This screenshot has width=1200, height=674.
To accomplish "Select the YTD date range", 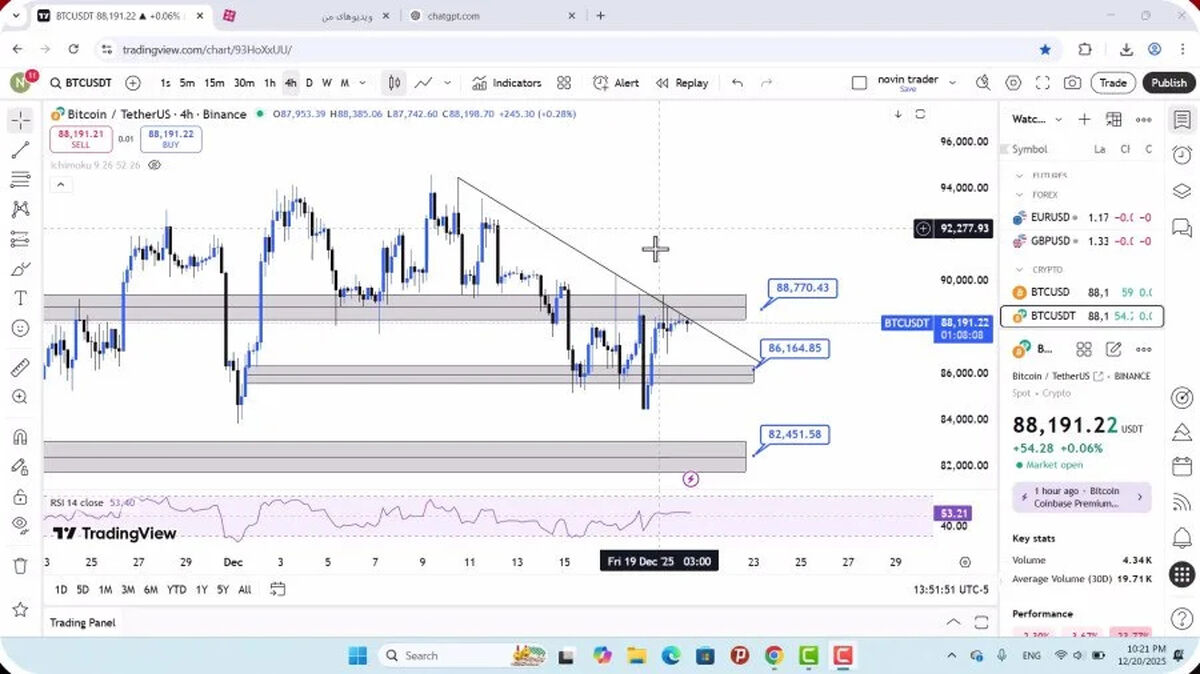I will pos(177,590).
